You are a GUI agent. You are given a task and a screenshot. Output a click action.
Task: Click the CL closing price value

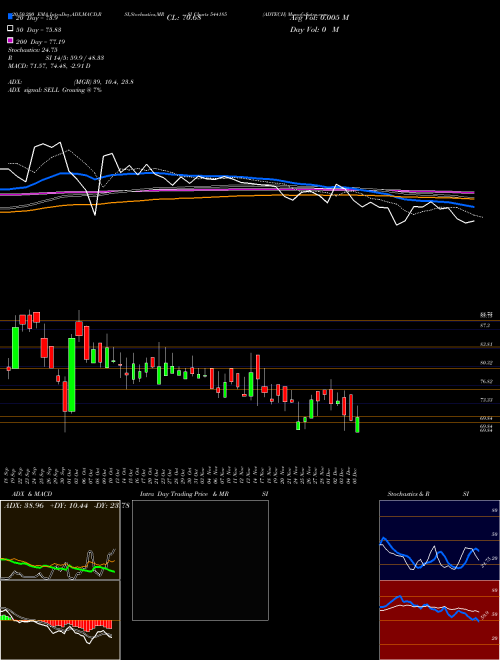tap(184, 18)
